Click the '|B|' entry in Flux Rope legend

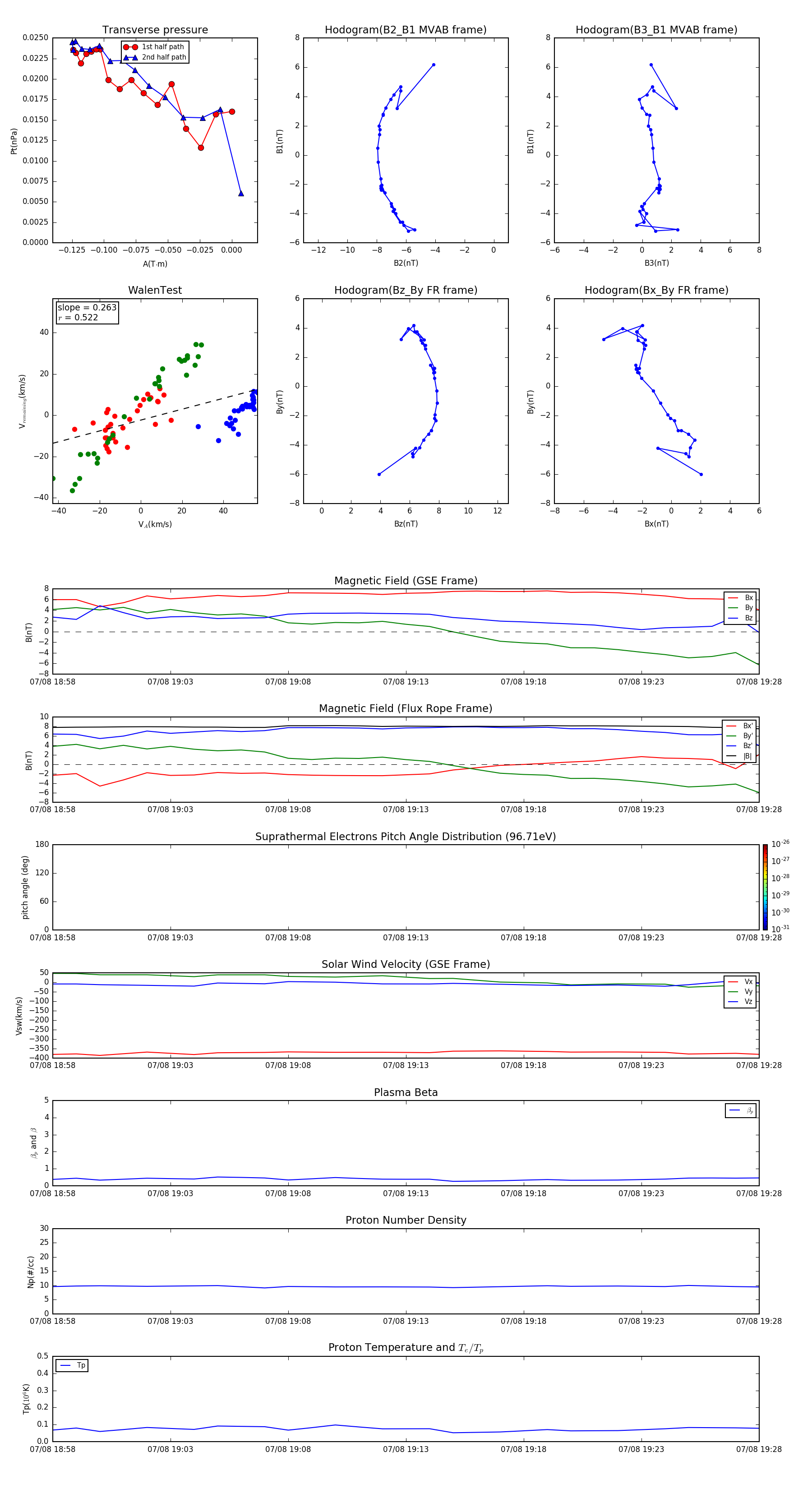(740, 756)
